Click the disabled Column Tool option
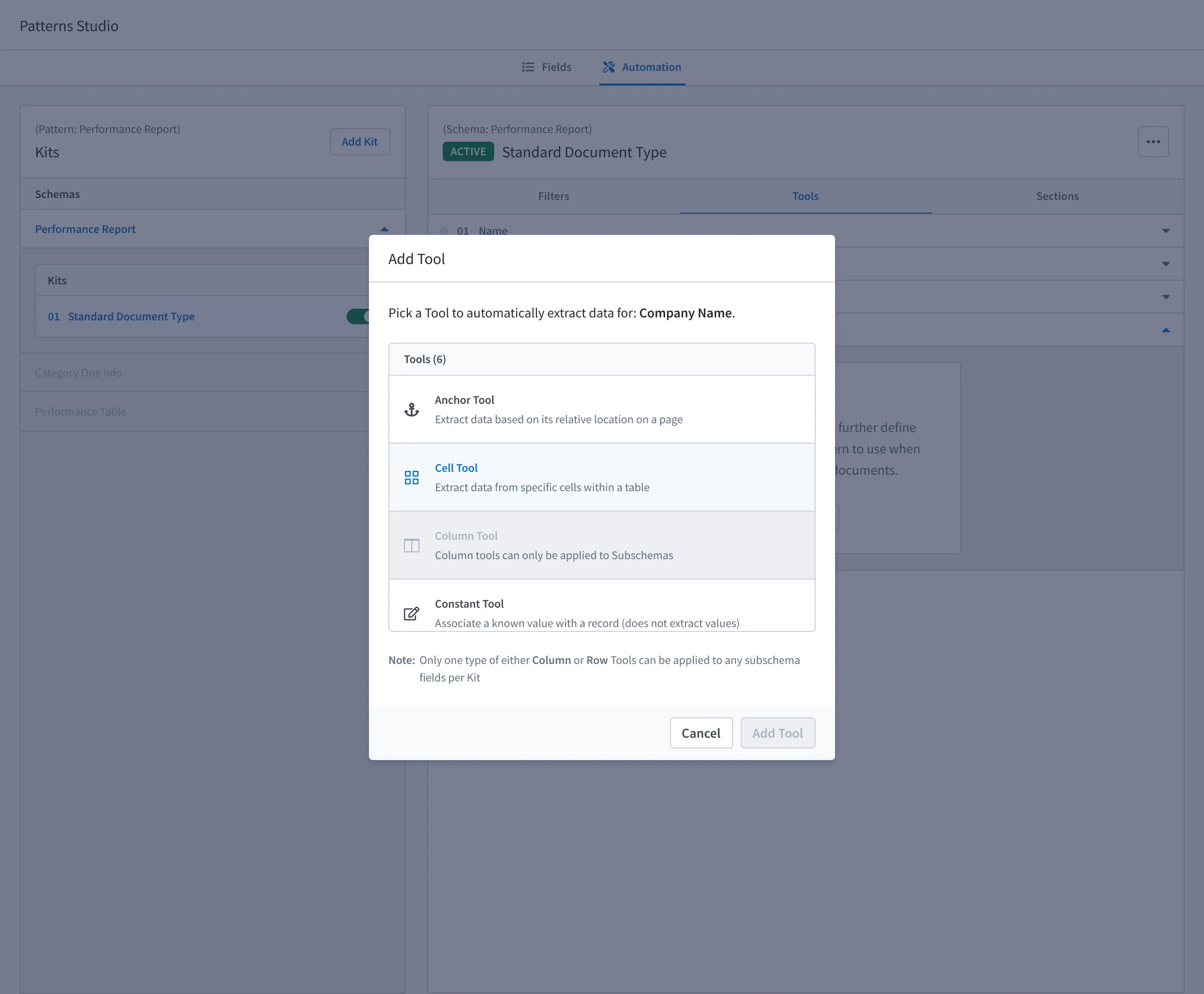The height and width of the screenshot is (994, 1204). click(x=602, y=545)
